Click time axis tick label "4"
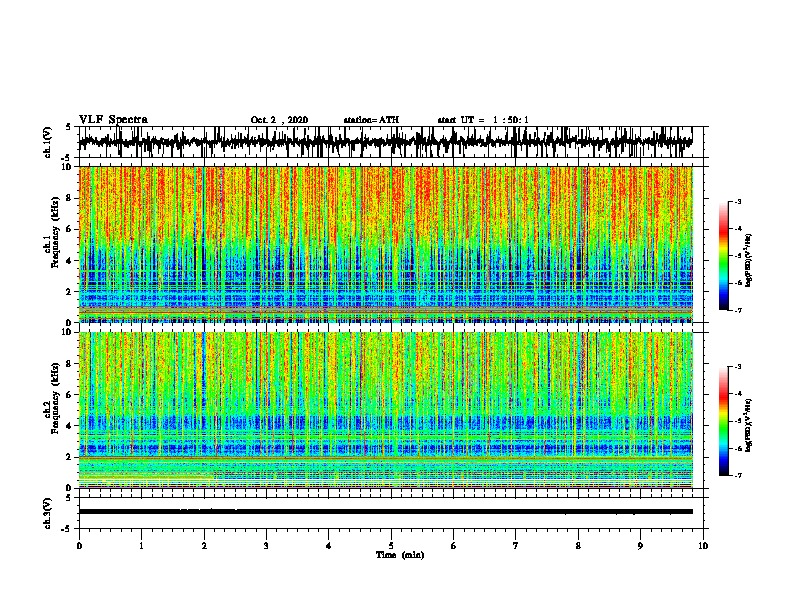This screenshot has height=612, width=792. (329, 546)
